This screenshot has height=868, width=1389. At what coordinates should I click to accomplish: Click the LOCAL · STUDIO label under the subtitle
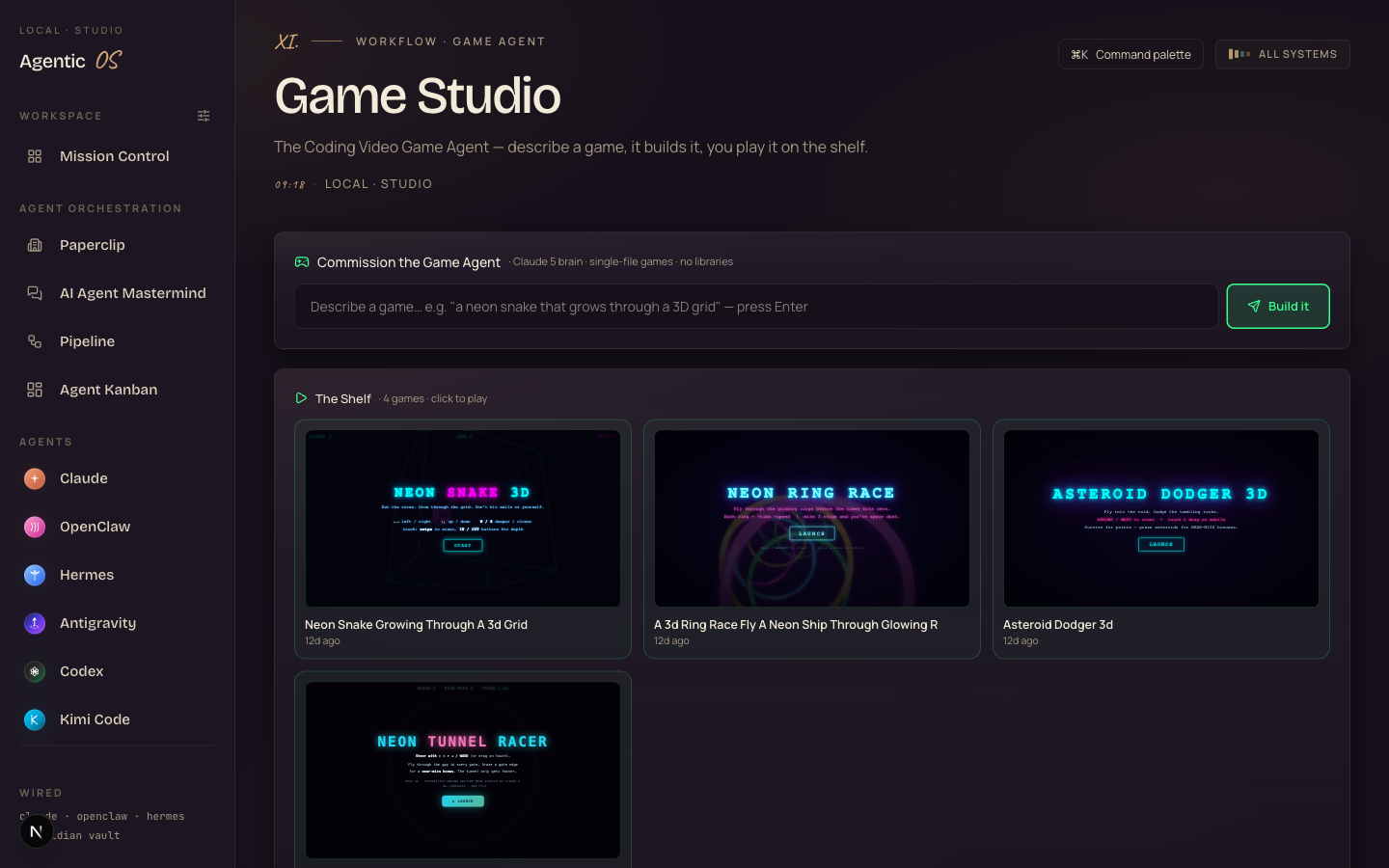[x=378, y=184]
